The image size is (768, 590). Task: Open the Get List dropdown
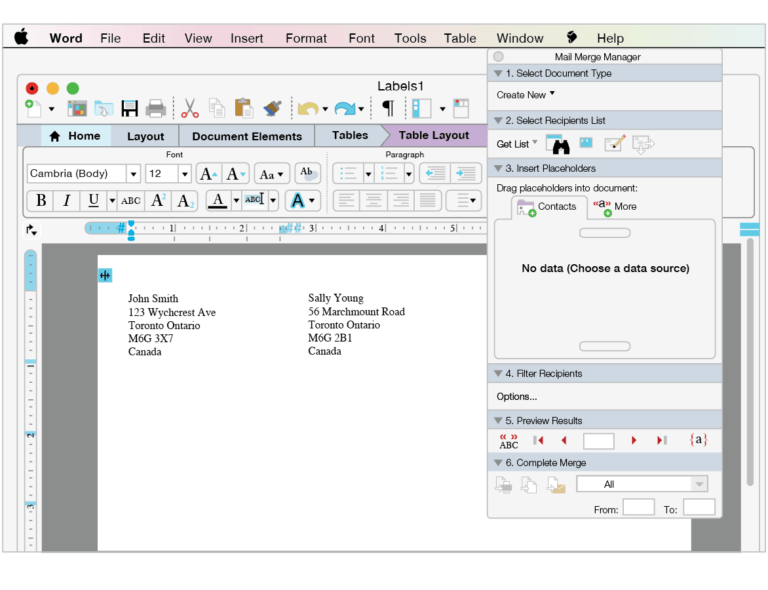tap(517, 144)
